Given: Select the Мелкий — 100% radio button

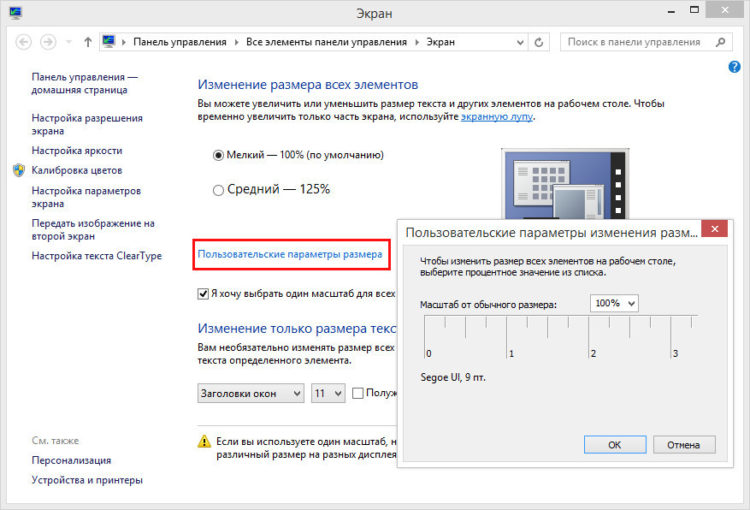Looking at the screenshot, I should [x=218, y=155].
